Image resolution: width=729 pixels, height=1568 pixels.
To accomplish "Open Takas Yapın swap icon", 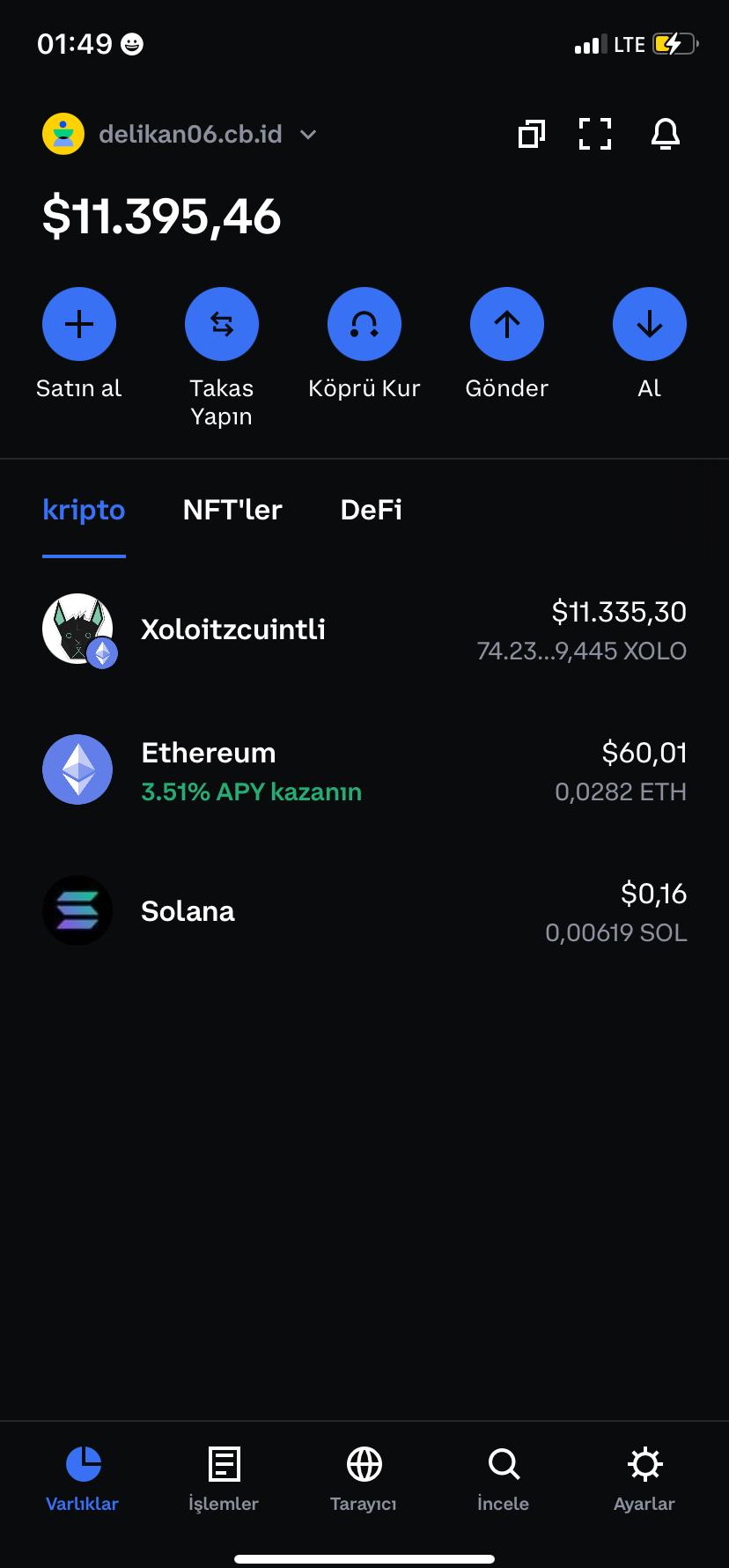I will pyautogui.click(x=222, y=324).
